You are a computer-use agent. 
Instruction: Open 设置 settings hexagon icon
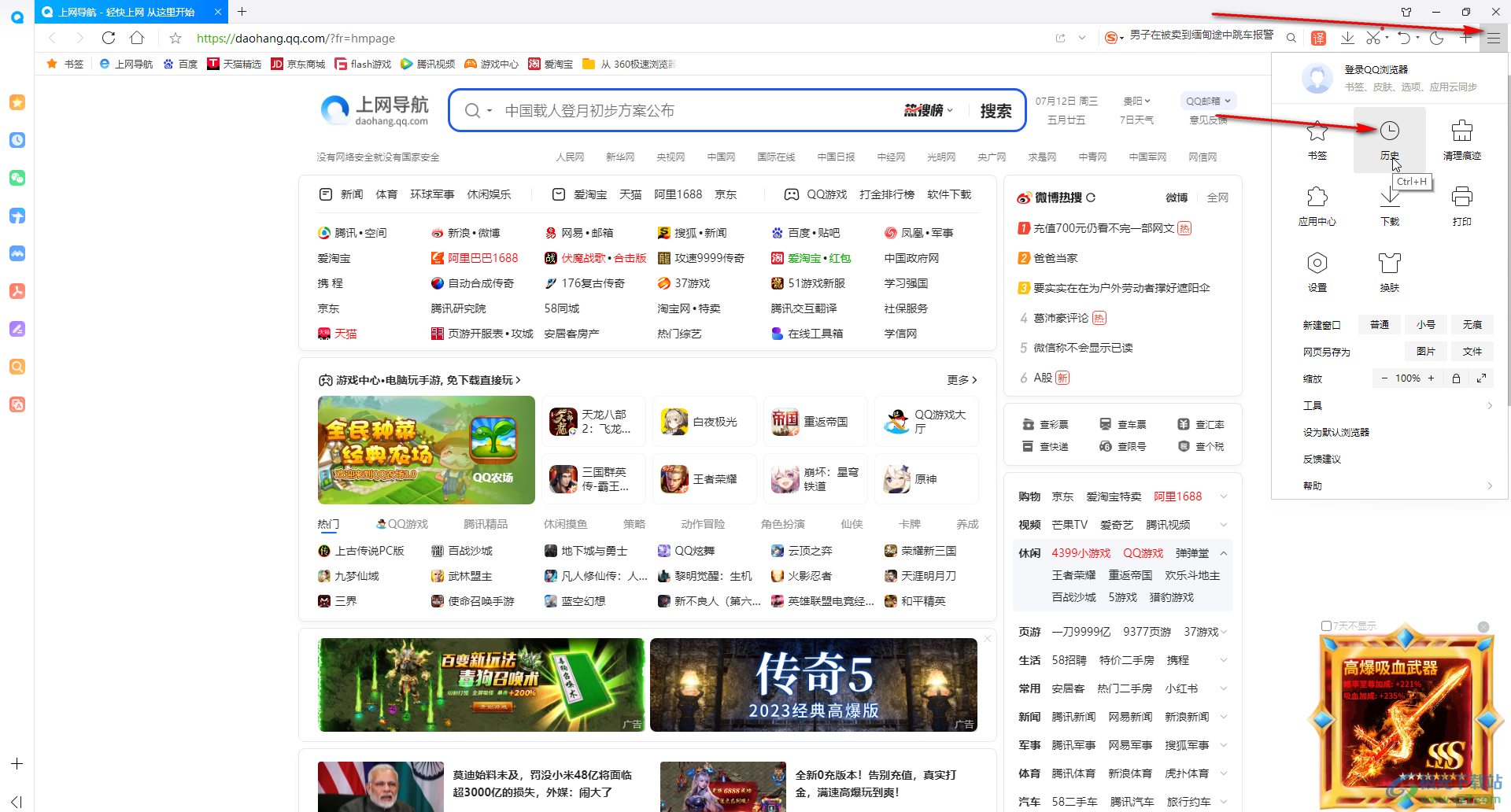pos(1317,272)
